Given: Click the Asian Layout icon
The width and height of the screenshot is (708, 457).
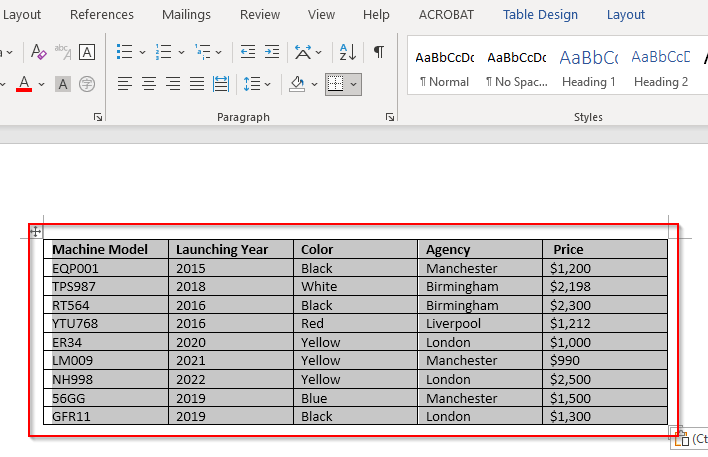Looking at the screenshot, I should [x=303, y=52].
